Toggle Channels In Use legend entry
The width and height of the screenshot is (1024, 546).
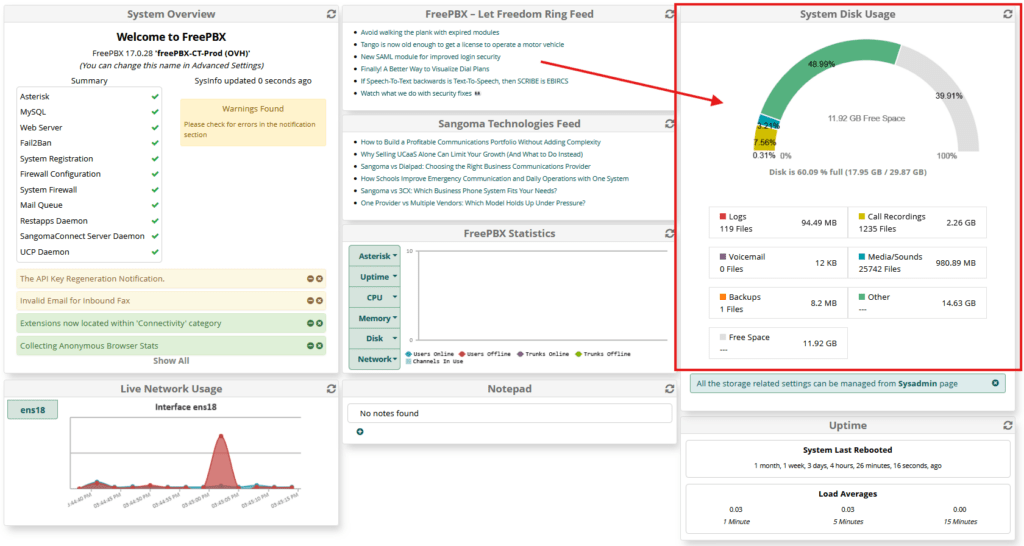point(434,361)
